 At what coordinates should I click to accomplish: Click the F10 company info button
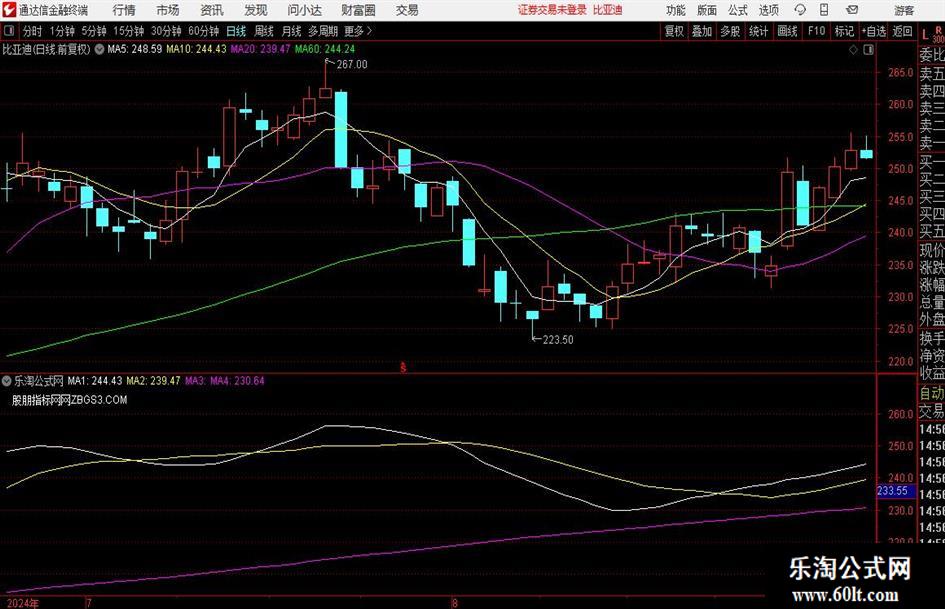[816, 31]
